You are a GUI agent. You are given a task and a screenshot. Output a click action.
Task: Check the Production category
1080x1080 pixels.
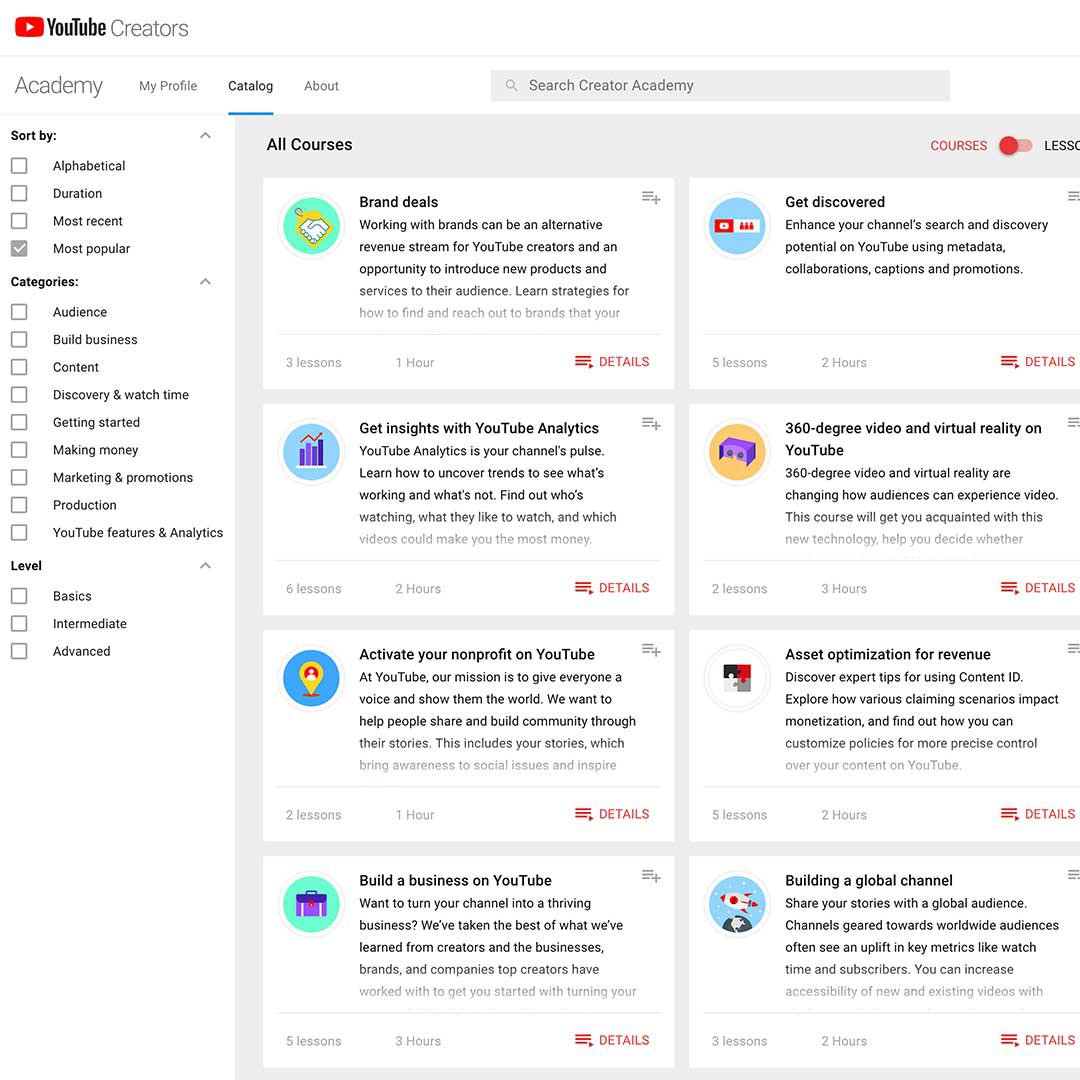tap(19, 504)
